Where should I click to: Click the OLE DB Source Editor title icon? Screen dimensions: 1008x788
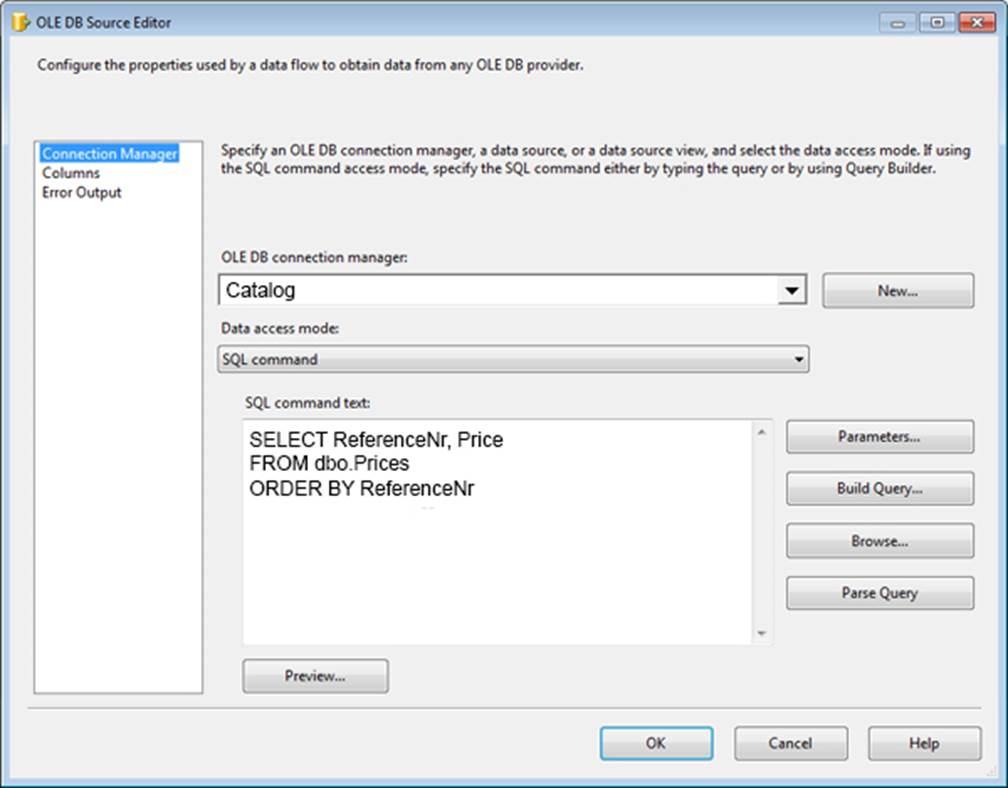coord(20,22)
